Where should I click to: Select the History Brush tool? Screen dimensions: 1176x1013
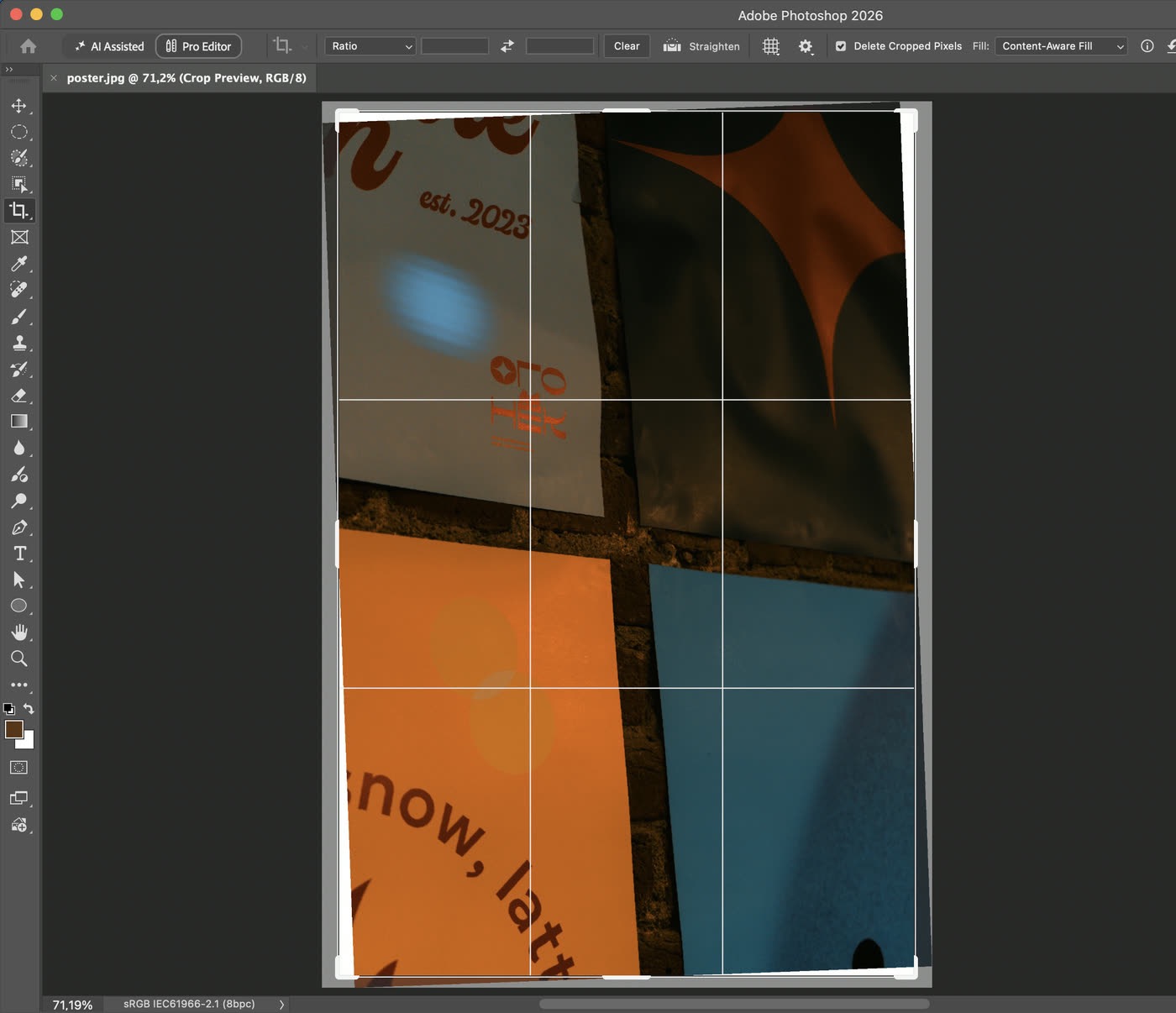(18, 369)
